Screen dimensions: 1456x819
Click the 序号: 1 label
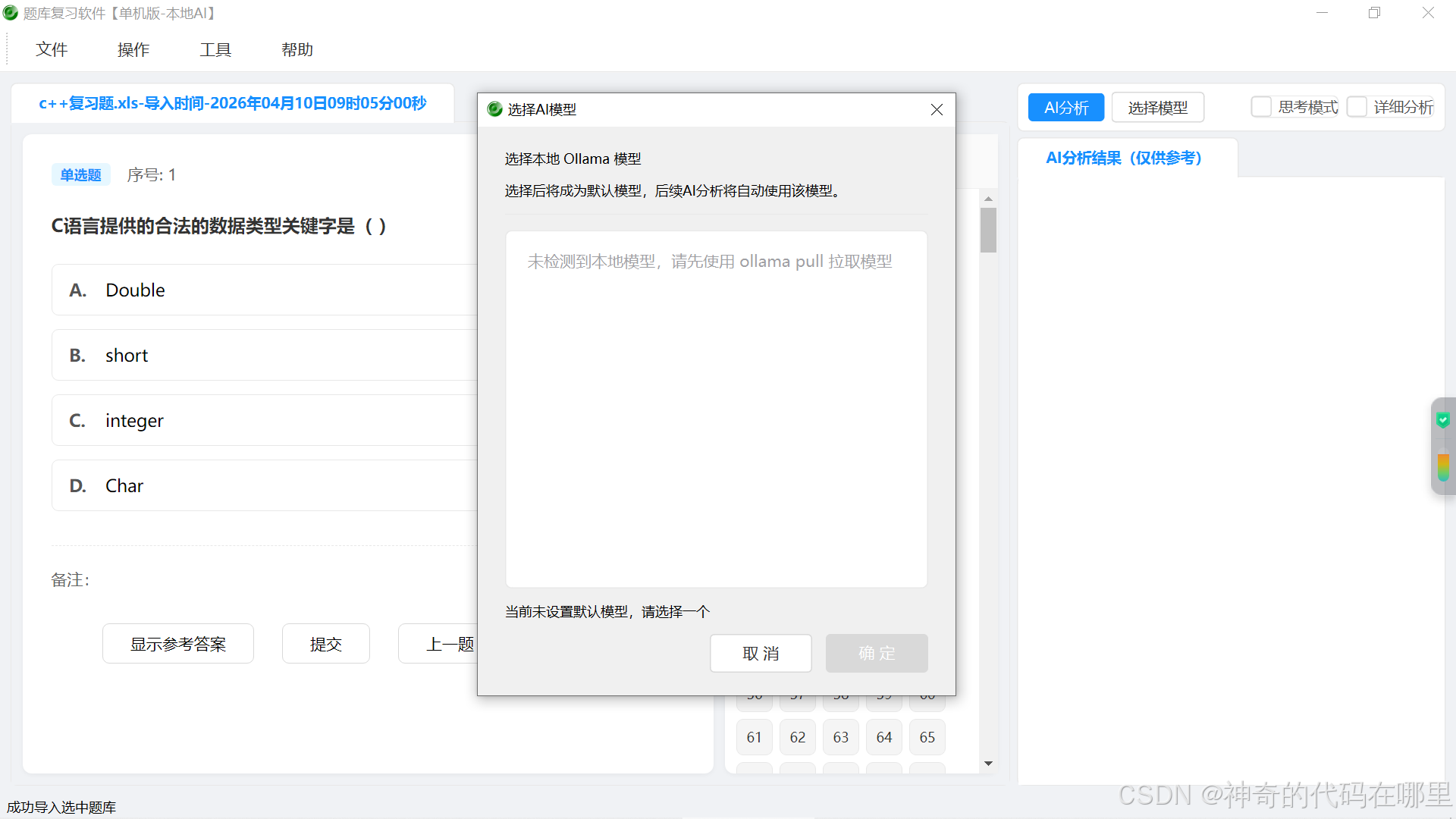152,175
